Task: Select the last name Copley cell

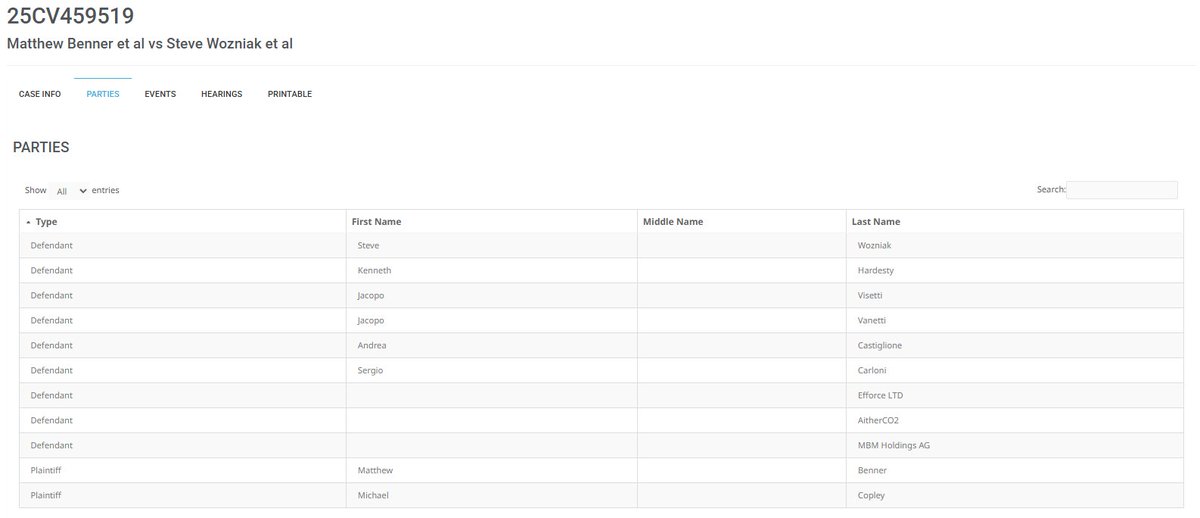Action: (1015, 496)
